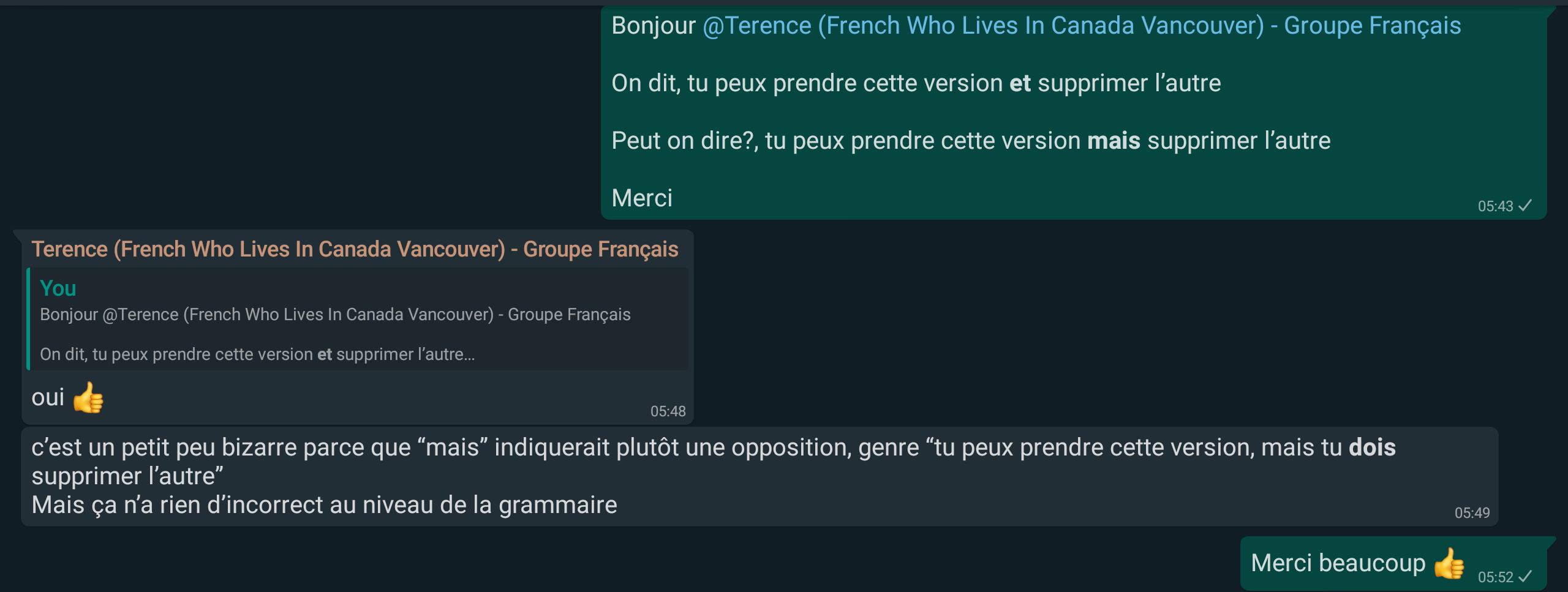Click the bold "mais" in the outgoing message
This screenshot has height=592, width=1568.
coord(1114,141)
